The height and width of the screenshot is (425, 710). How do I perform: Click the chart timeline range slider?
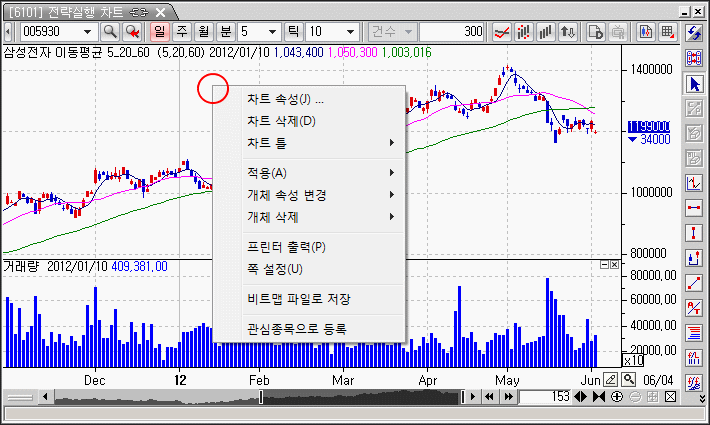pos(260,398)
